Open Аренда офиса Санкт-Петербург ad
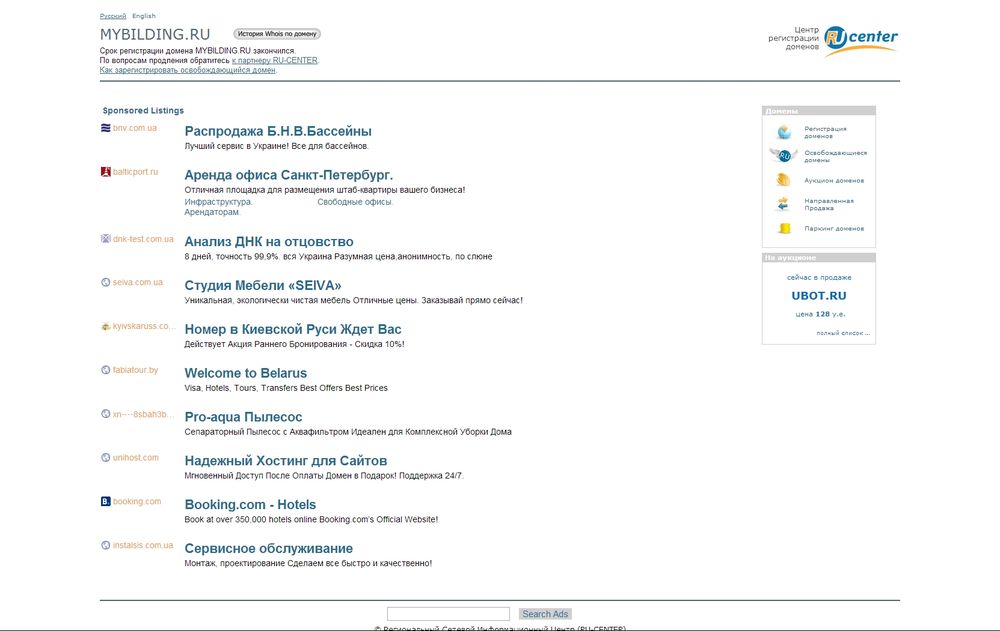Viewport: 1000px width, 631px height. (x=288, y=175)
